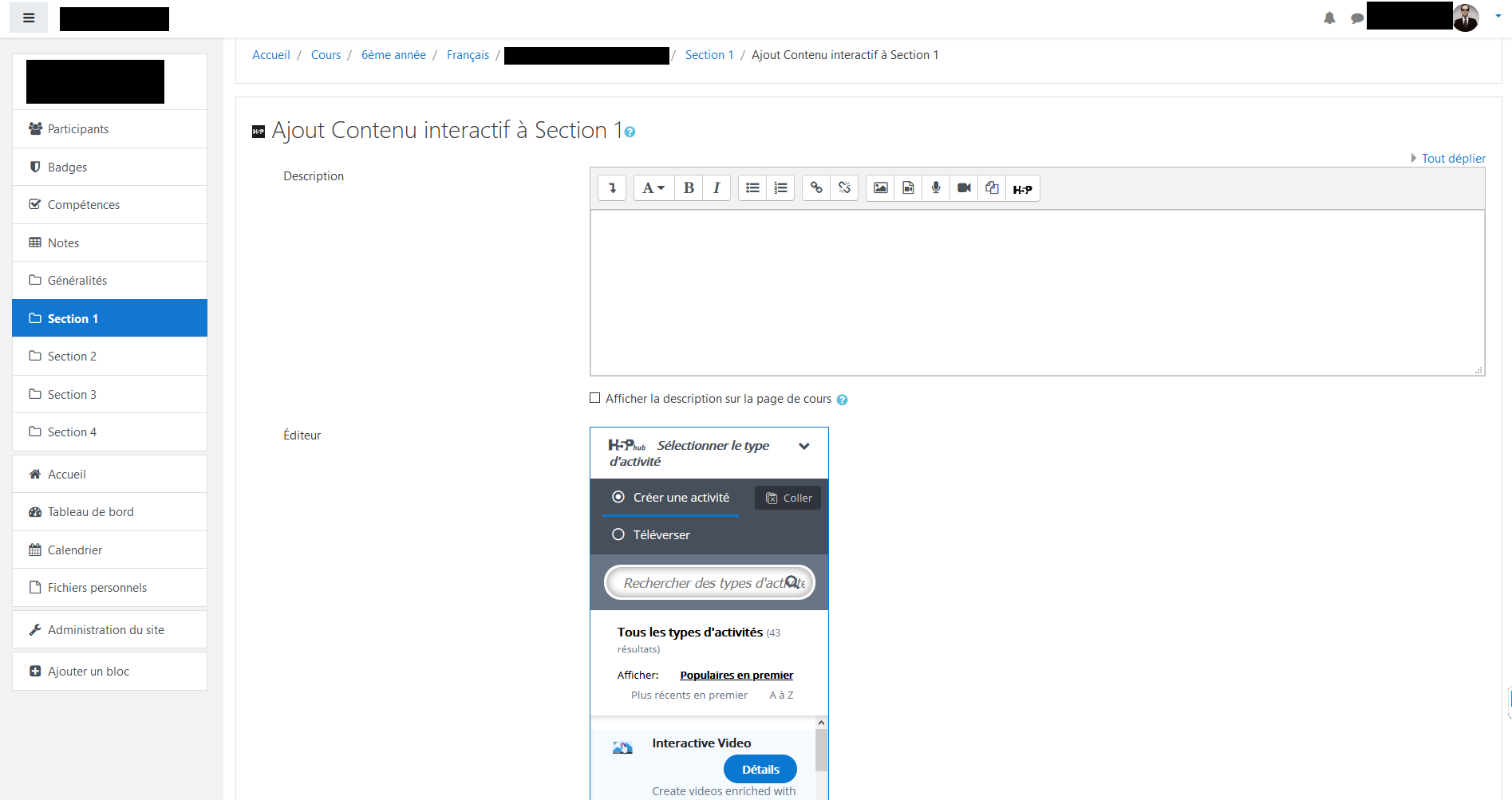Sort by Populaires en premier
The width and height of the screenshot is (1512, 800).
click(x=736, y=675)
